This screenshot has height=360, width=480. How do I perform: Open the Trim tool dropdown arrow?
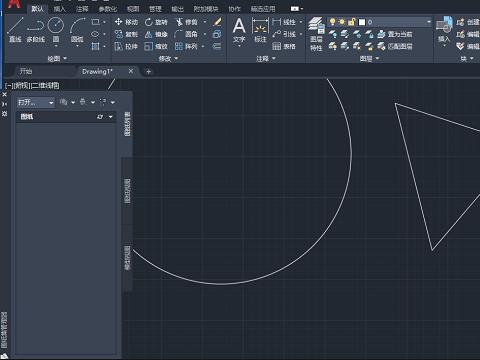click(205, 22)
